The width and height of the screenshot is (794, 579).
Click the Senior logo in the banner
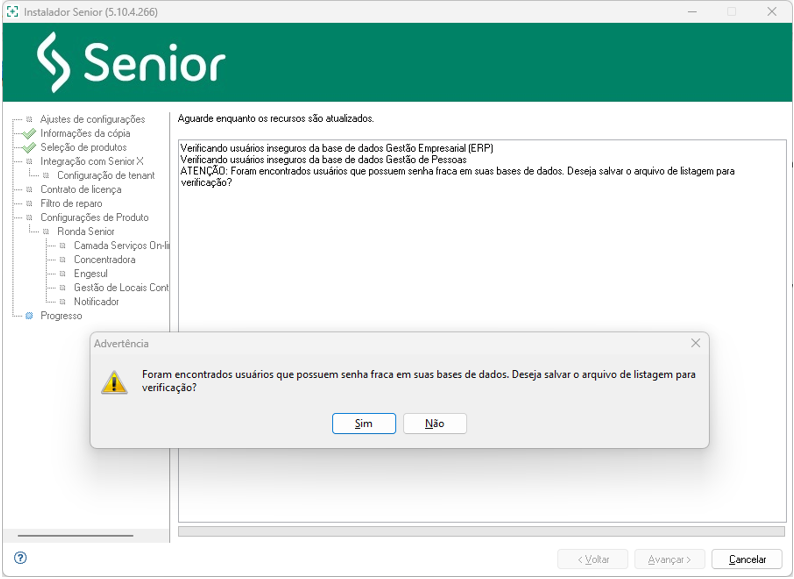(x=131, y=62)
